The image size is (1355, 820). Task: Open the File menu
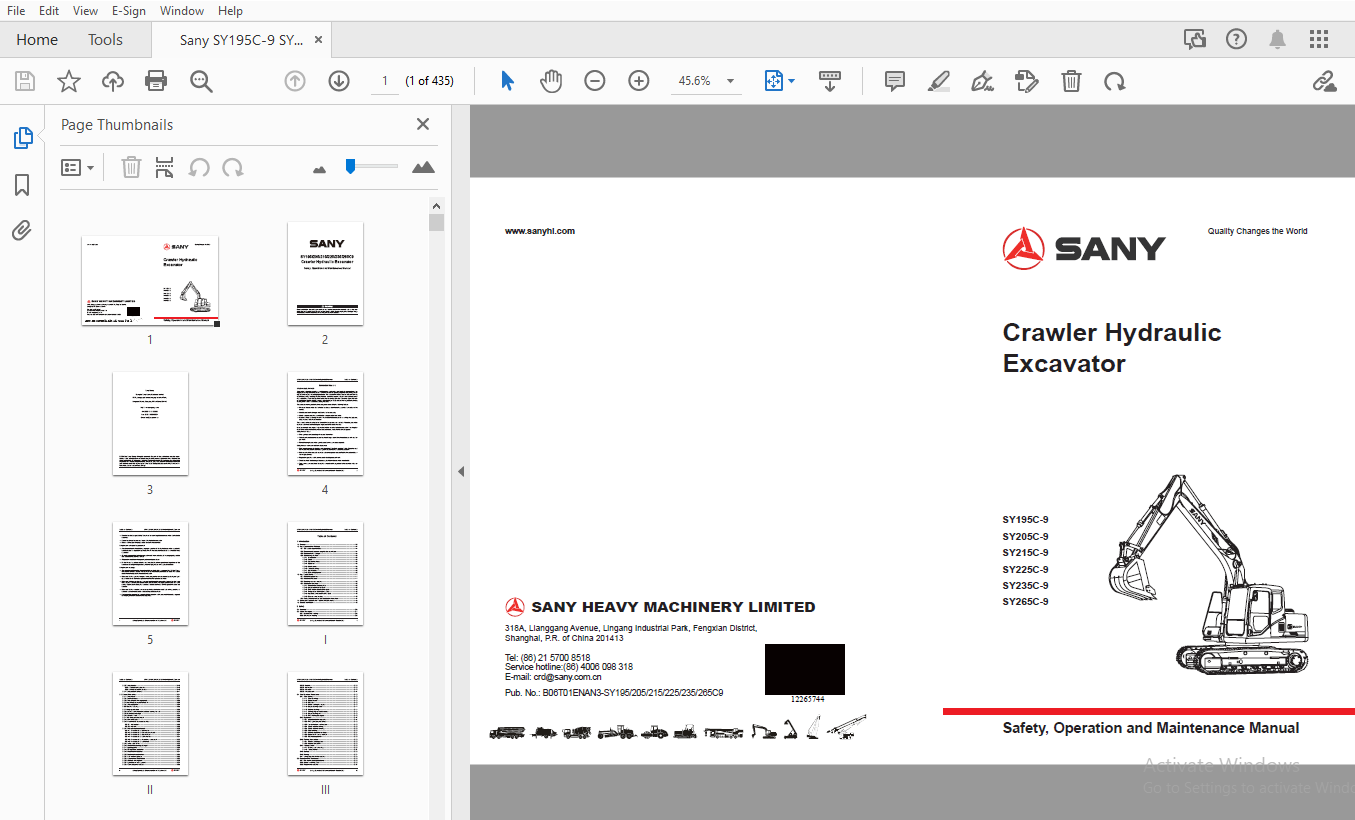[x=16, y=11]
